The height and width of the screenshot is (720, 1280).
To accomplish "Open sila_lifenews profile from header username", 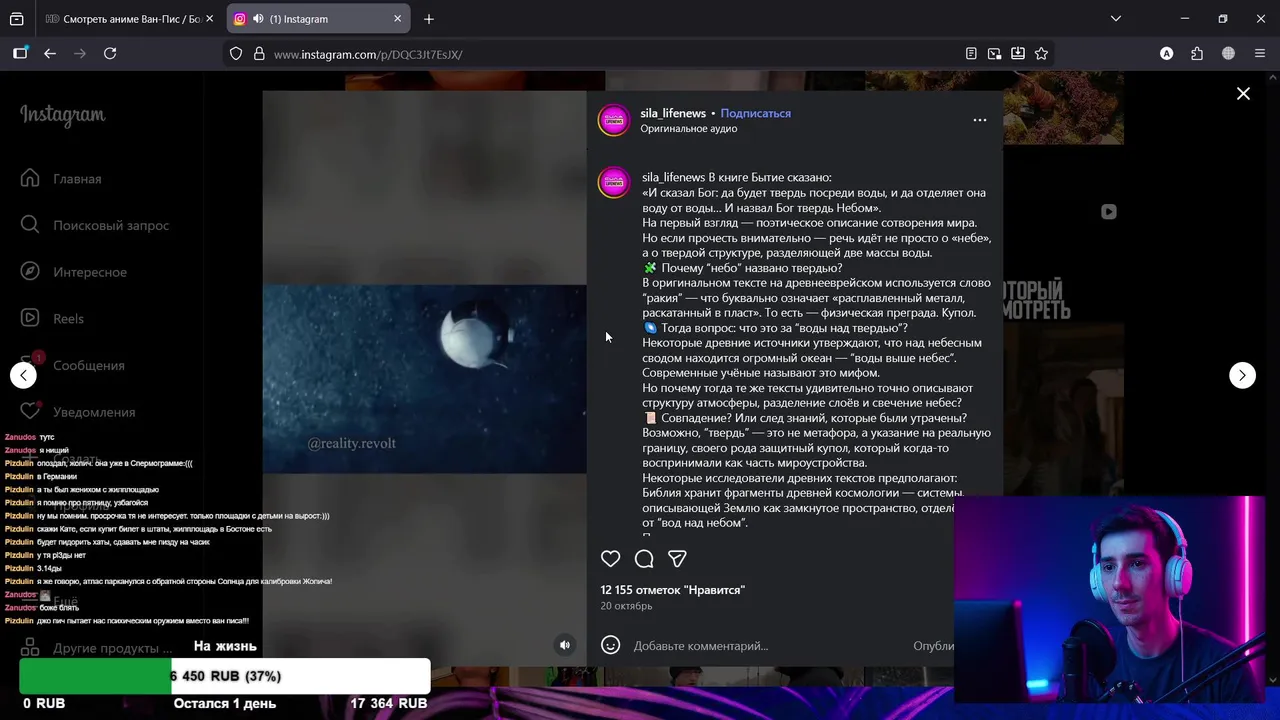I will pyautogui.click(x=673, y=113).
